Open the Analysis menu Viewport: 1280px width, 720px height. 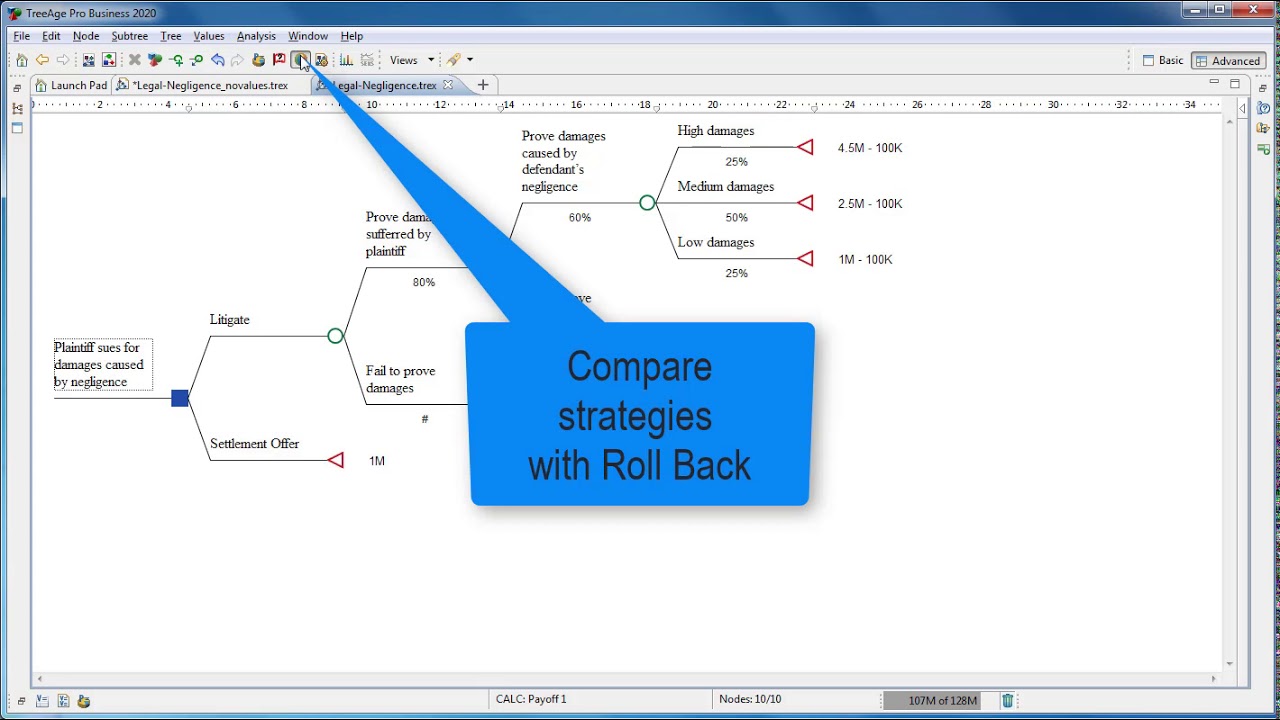256,36
